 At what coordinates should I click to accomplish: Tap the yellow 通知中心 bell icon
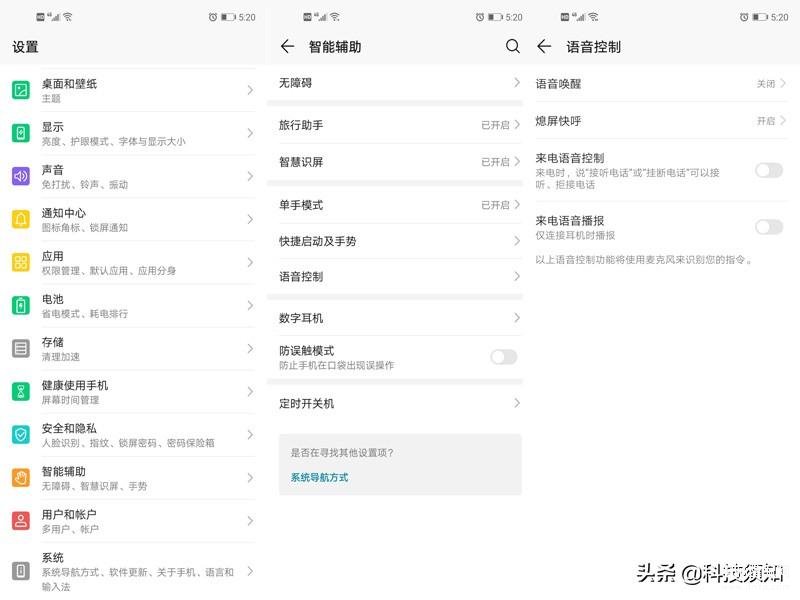coord(21,219)
